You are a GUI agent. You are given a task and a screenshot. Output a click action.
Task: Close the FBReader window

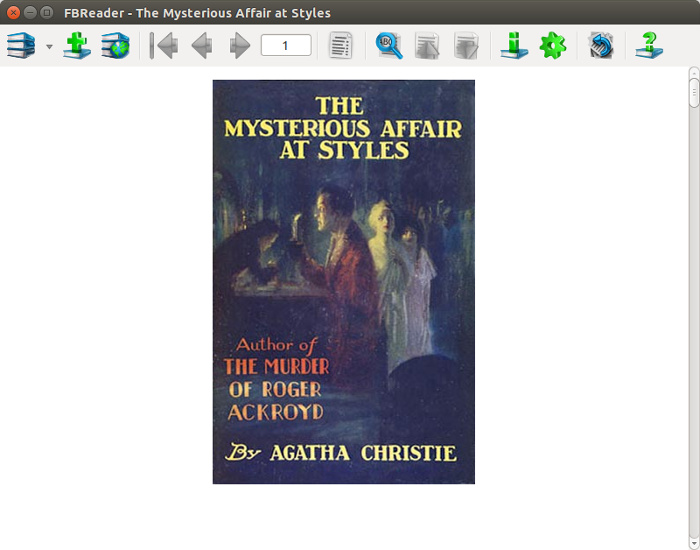13,12
